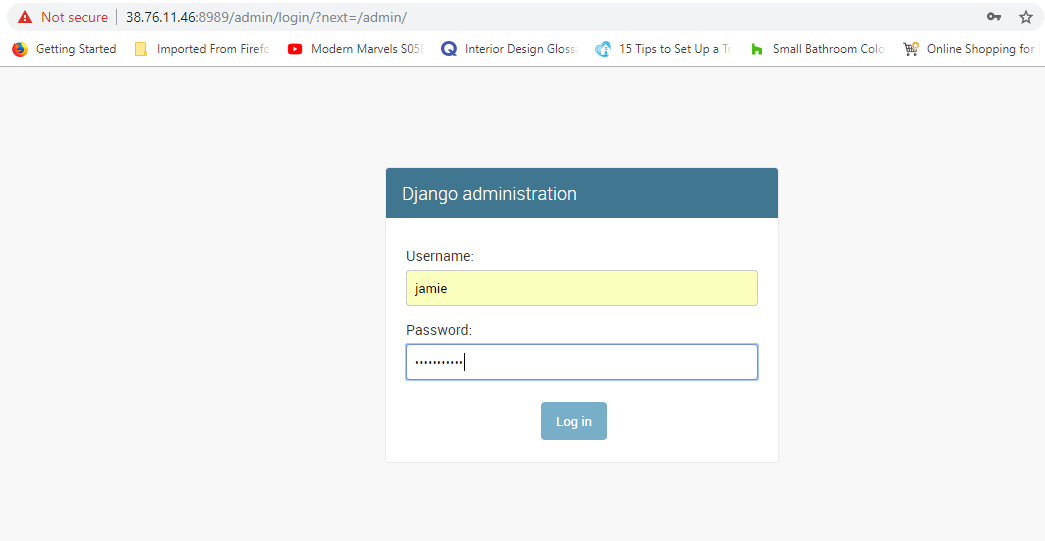Open the Modern Marvels YouTube bookmark
1045x541 pixels.
pos(355,49)
